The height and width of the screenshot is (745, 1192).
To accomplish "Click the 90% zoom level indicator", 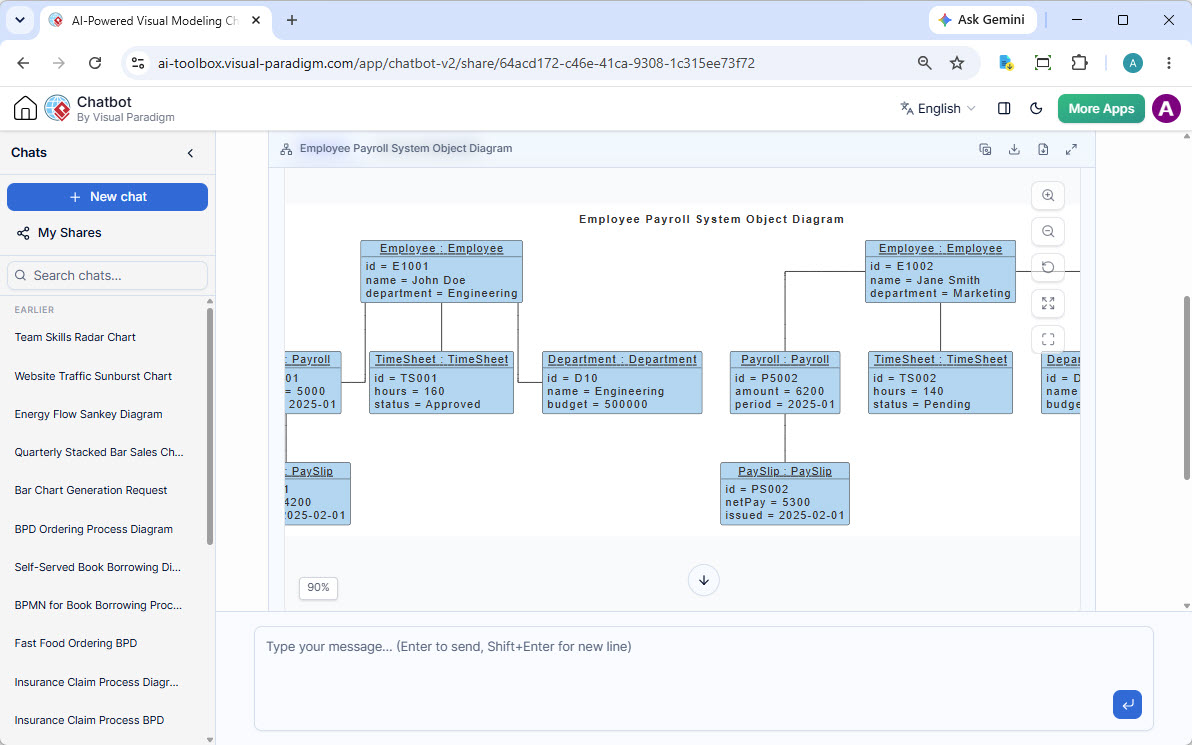I will tap(318, 588).
